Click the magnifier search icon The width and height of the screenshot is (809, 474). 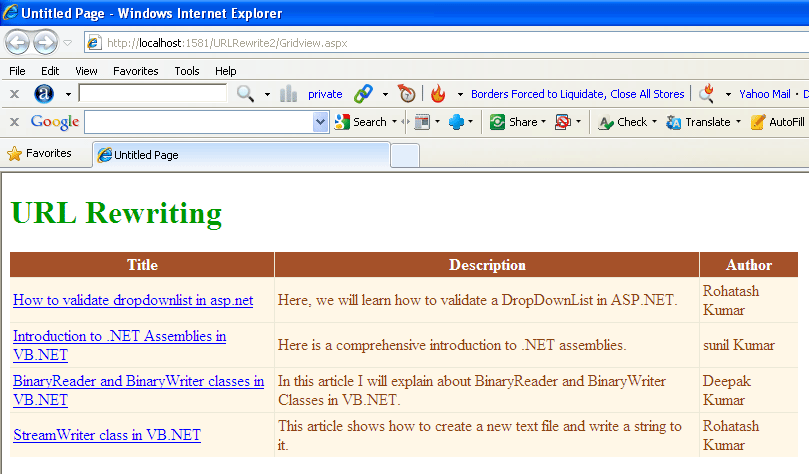tap(245, 94)
